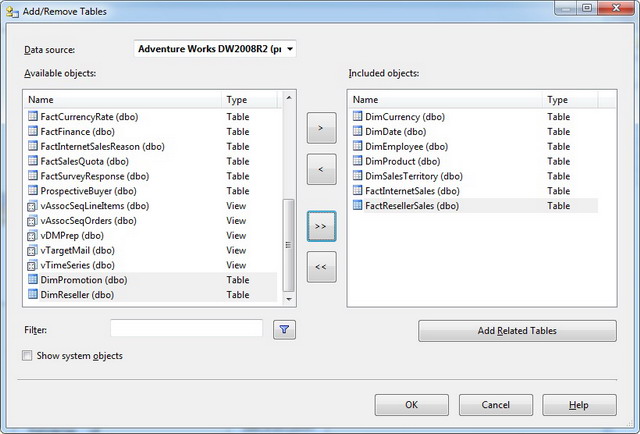Click the FactSalesQuota table icon
Viewport: 640px width, 434px height.
point(33,161)
